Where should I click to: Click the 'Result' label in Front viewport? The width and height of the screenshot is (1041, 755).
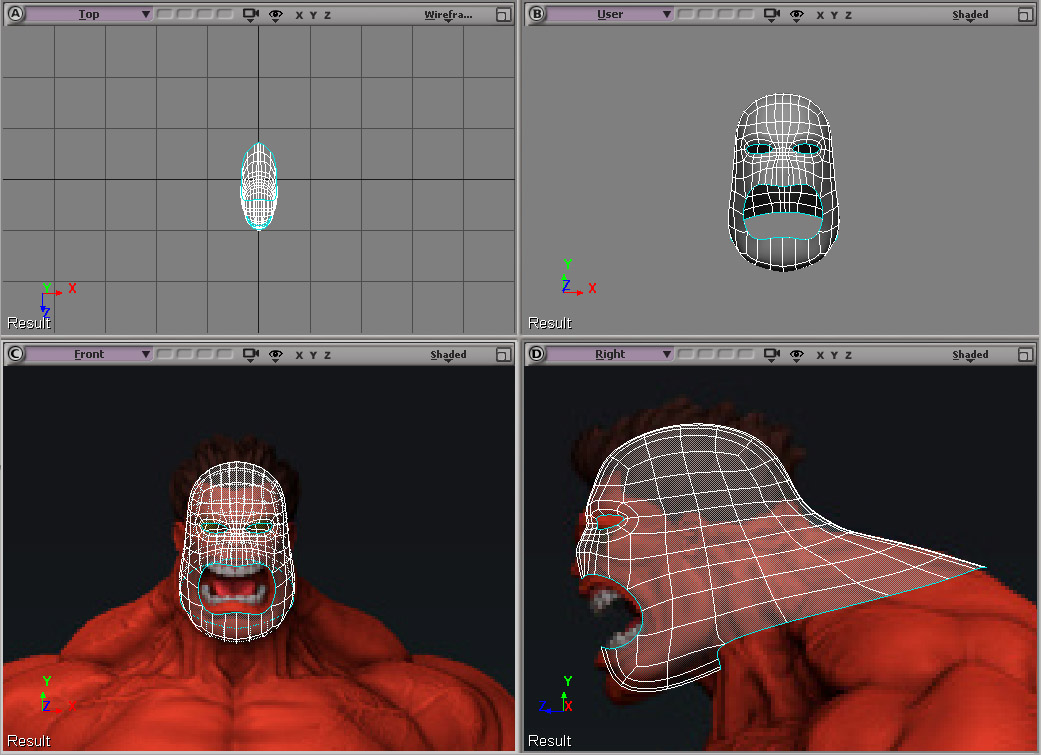(29, 740)
